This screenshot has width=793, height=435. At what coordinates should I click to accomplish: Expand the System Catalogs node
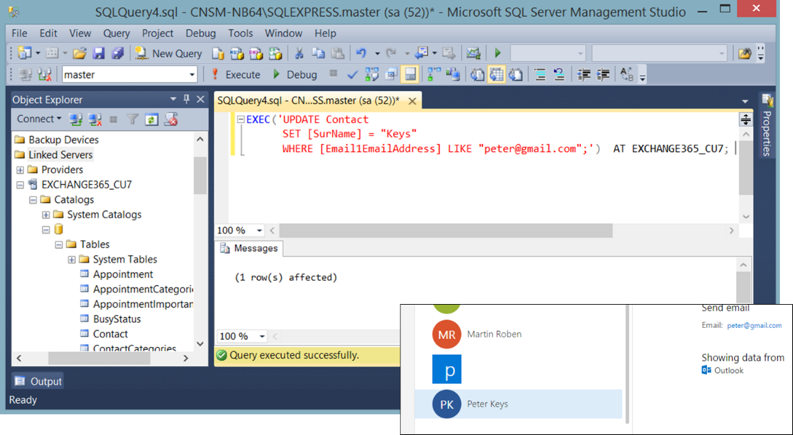[x=46, y=215]
